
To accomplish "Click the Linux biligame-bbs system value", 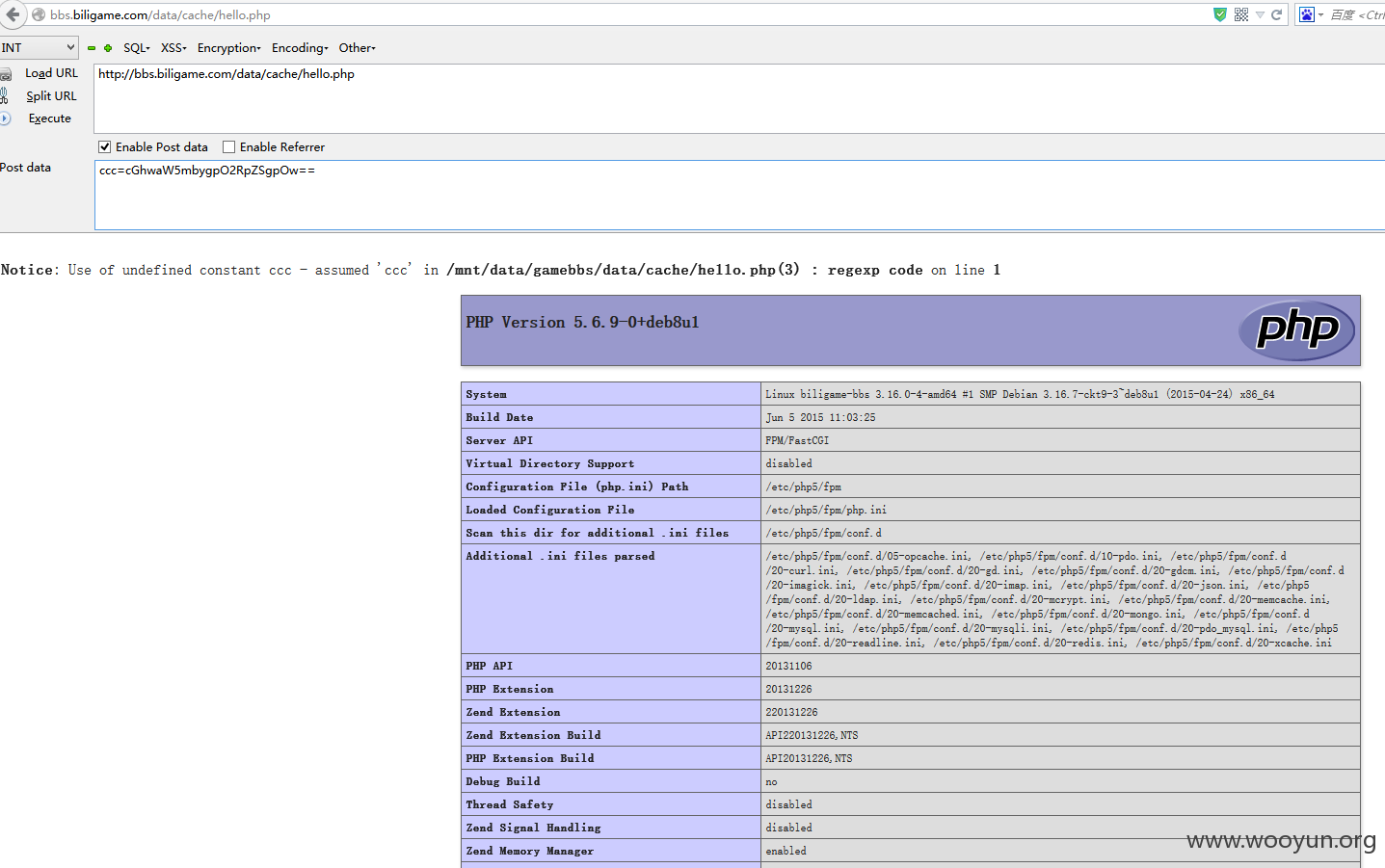I will tap(1020, 394).
